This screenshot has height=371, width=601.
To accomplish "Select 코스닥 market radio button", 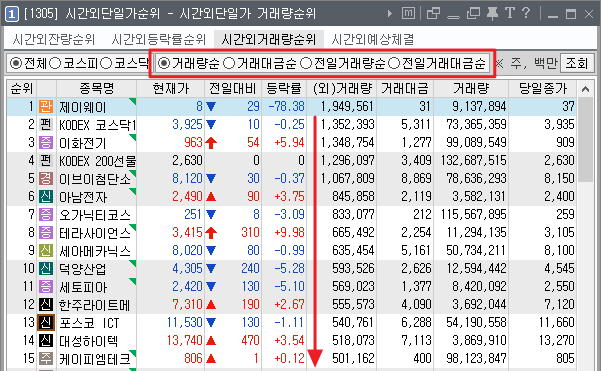I will click(x=105, y=63).
